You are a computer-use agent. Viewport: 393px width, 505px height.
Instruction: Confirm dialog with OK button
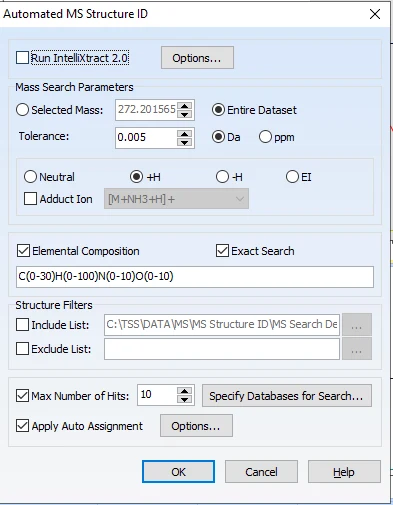(x=178, y=472)
